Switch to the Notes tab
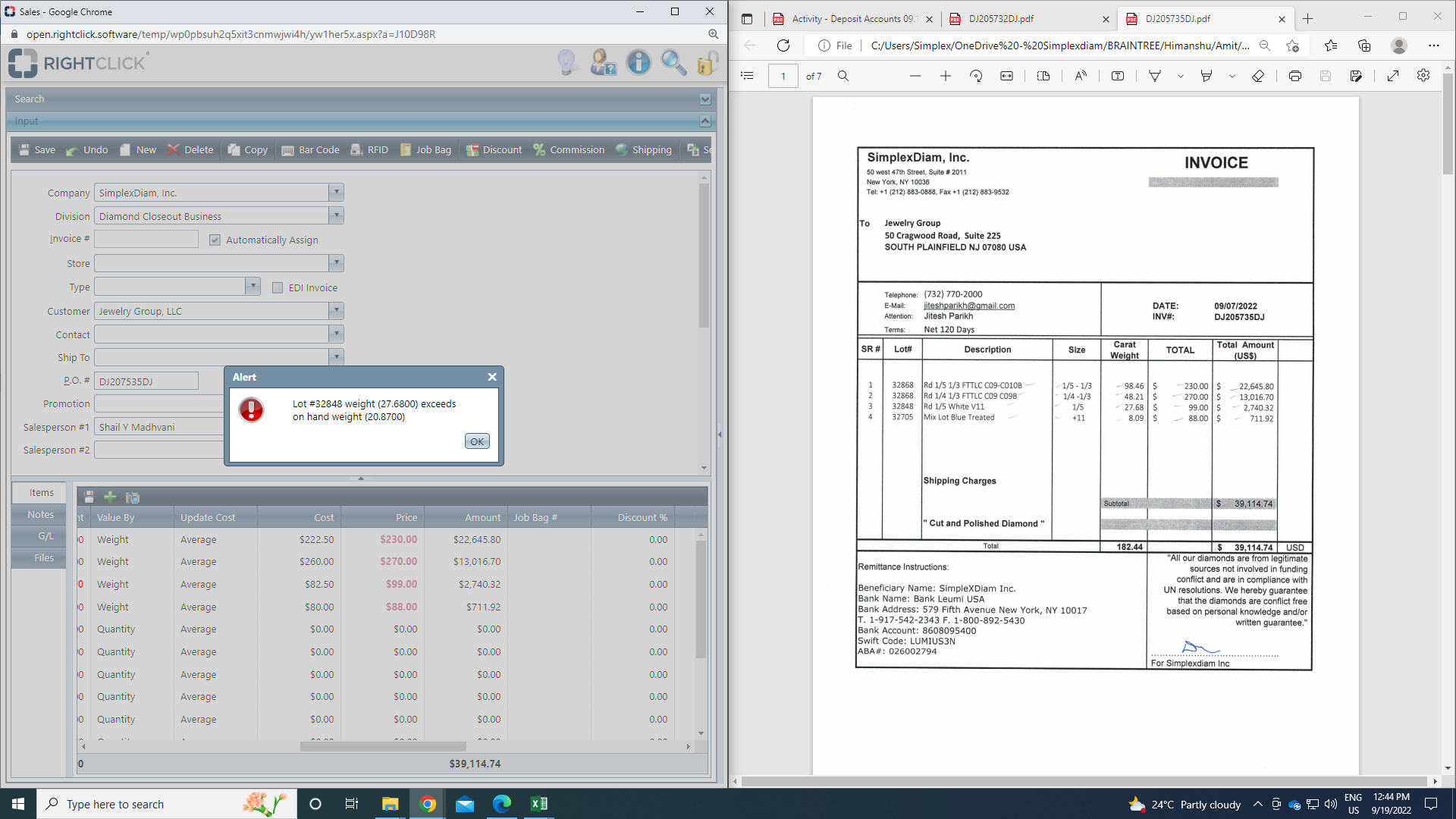Viewport: 1456px width, 819px height. (x=40, y=515)
